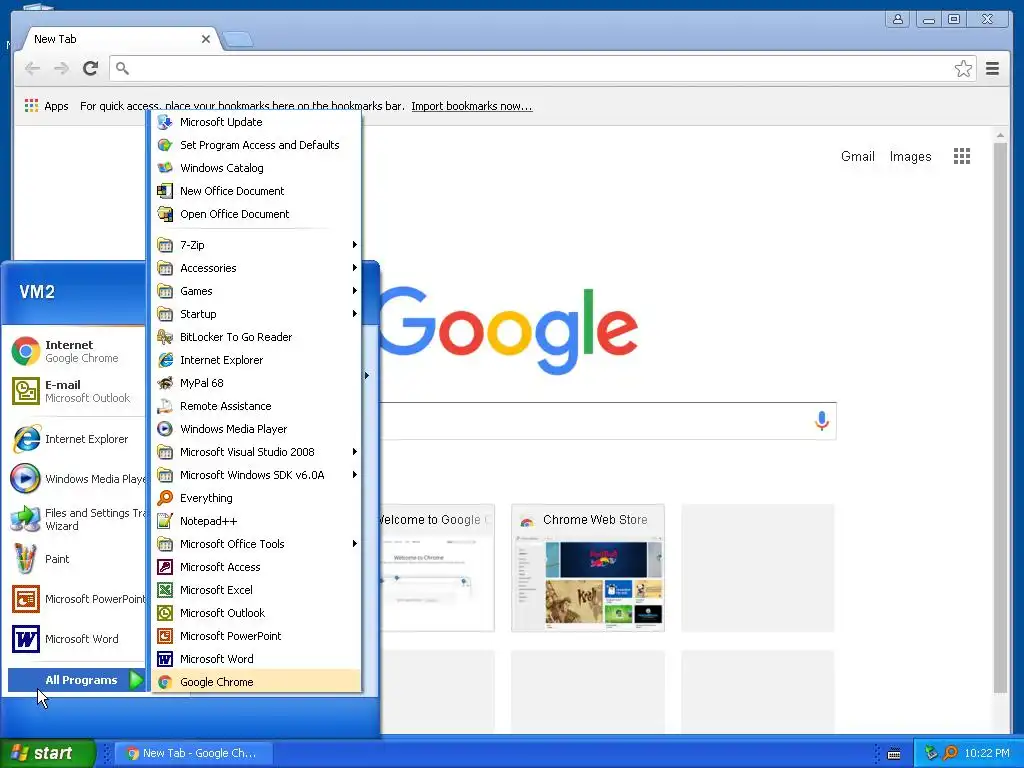Open the Apps bookmarks shortcut

[46, 106]
